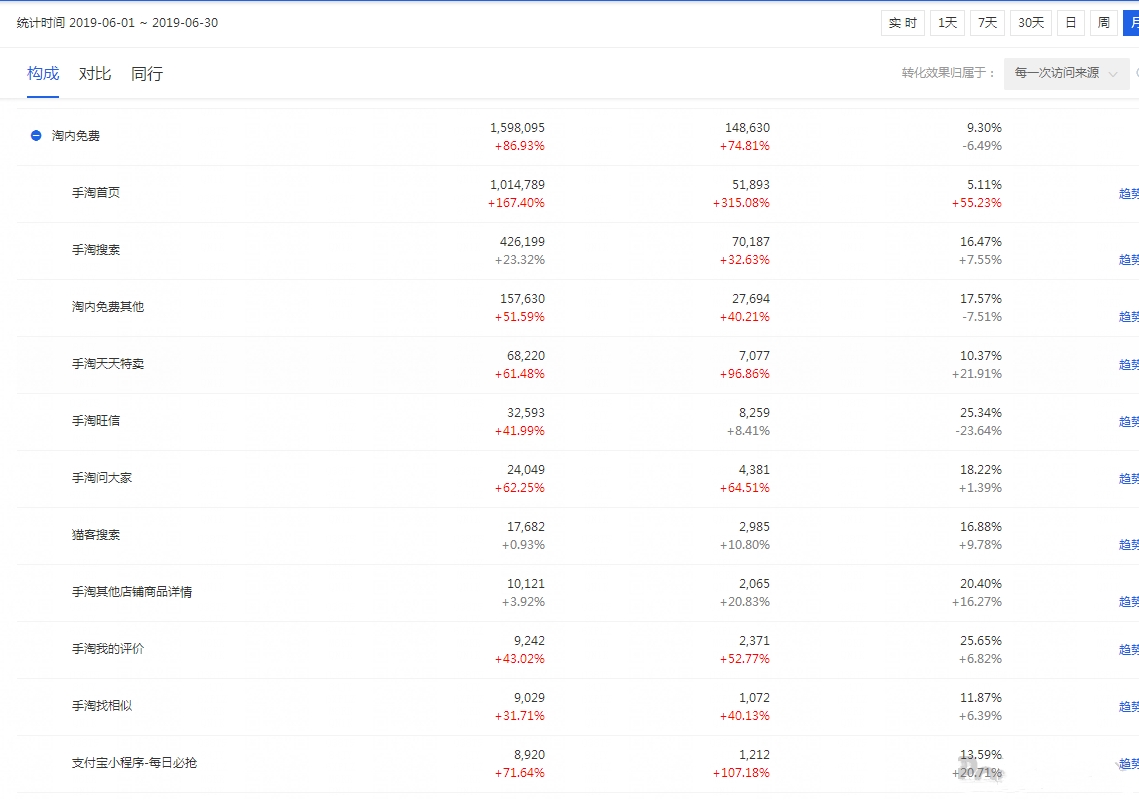The image size is (1139, 800).
Task: Open the 每一次访问来源 dropdown
Action: [x=1066, y=73]
